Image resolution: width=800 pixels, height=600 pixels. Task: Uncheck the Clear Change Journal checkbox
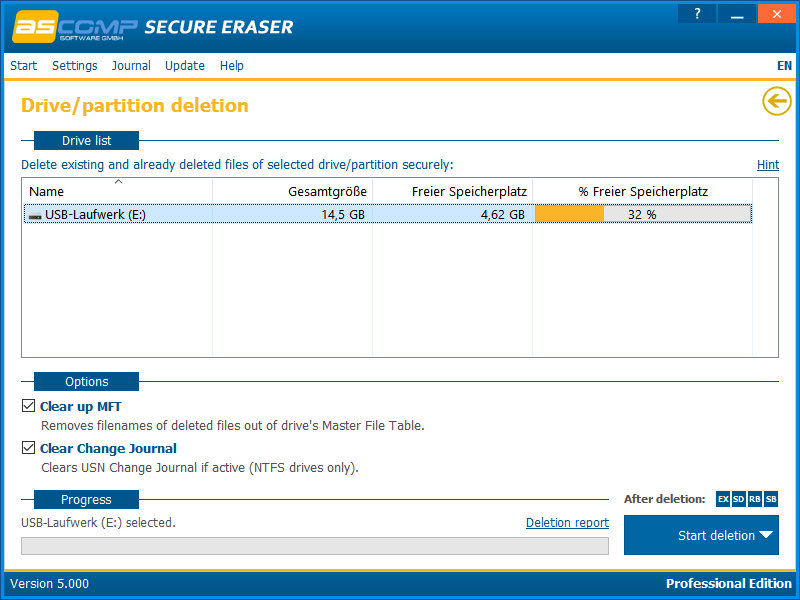point(28,449)
